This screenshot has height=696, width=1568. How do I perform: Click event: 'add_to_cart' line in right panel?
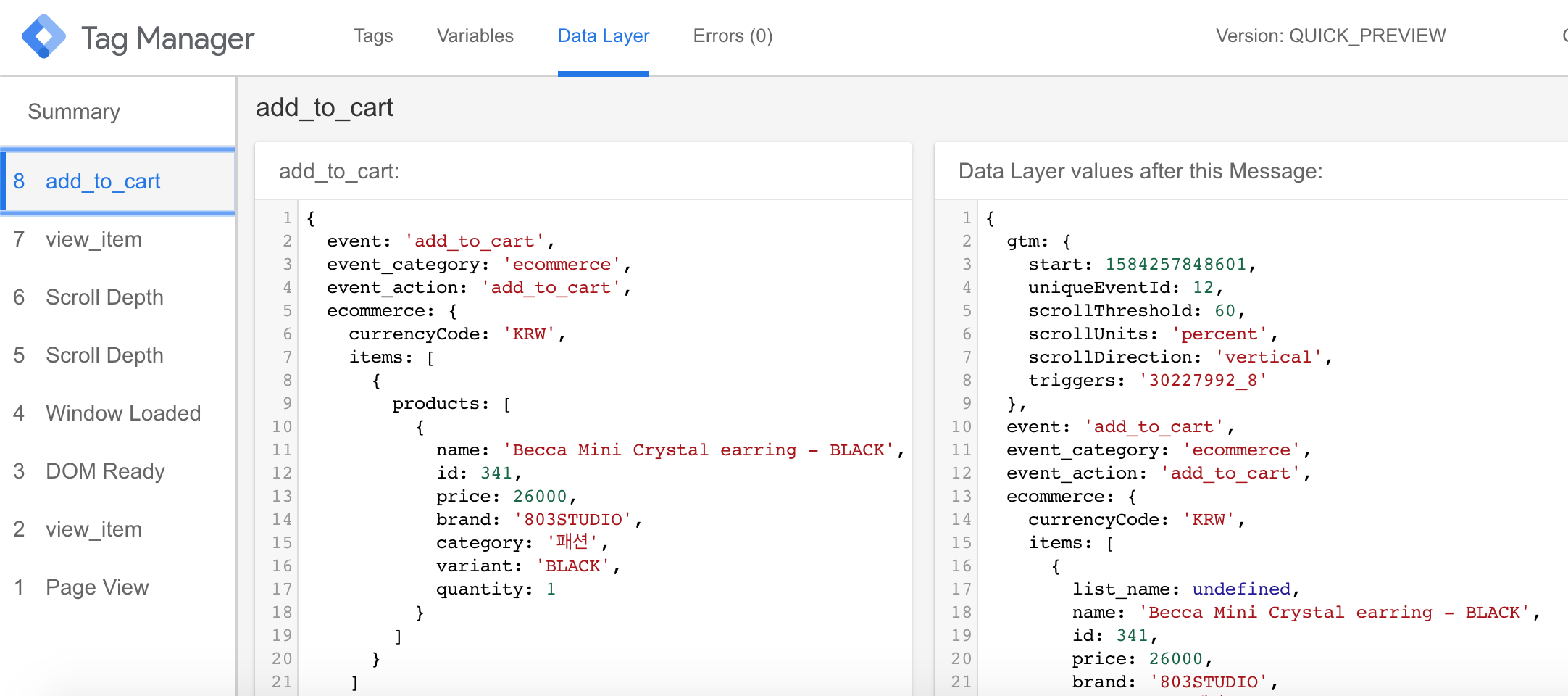pos(1120,427)
